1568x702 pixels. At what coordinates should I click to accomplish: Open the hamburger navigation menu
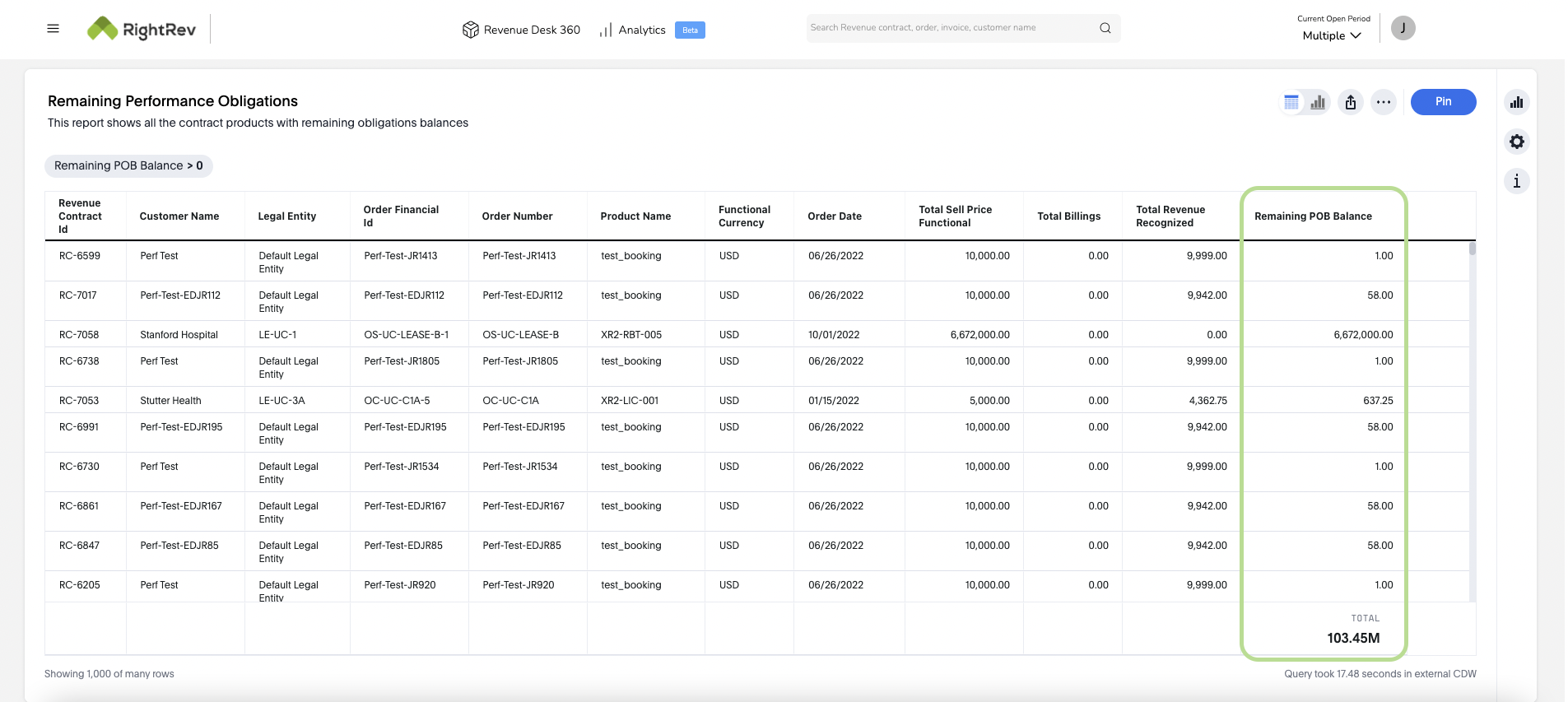click(x=54, y=29)
